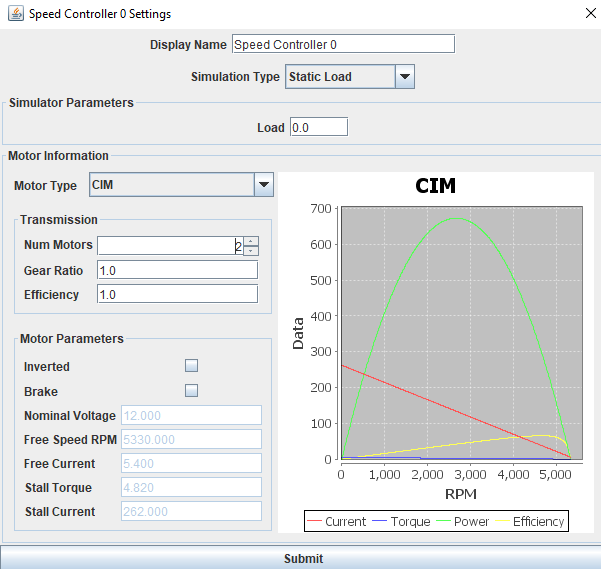Decrease Num Motors with down arrow

(x=251, y=251)
